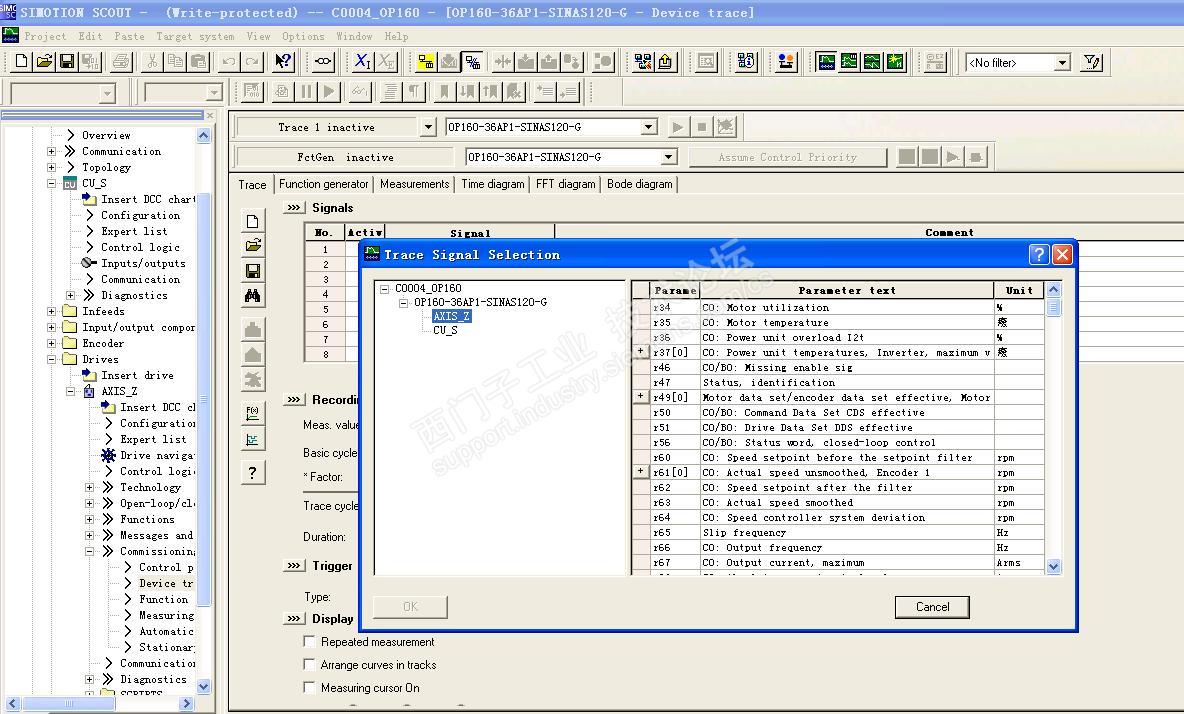Collapse C0004_OP160 in the dialog tree
The image size is (1184, 714).
click(x=384, y=288)
